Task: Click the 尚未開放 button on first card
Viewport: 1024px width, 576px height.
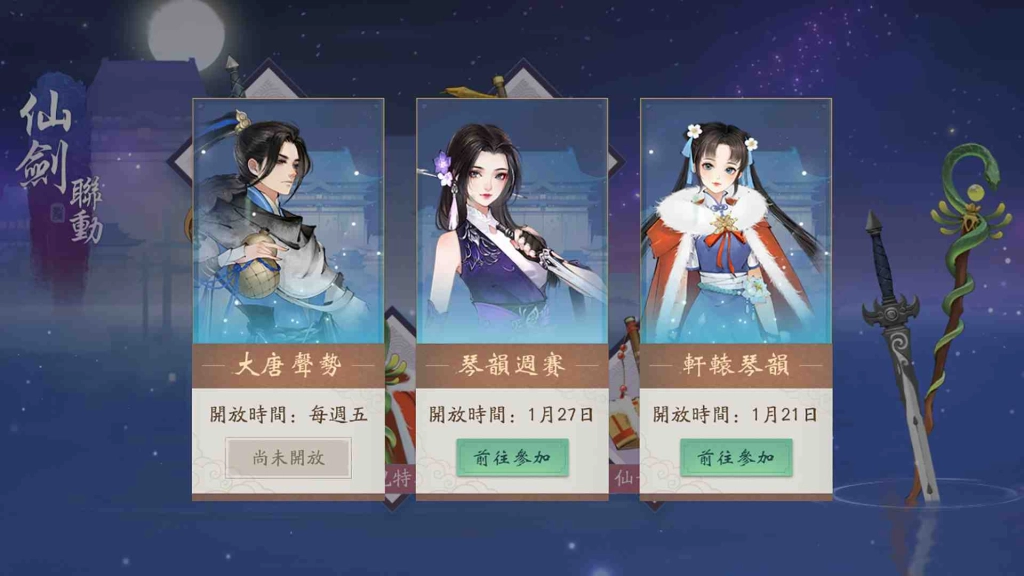Action: click(288, 458)
